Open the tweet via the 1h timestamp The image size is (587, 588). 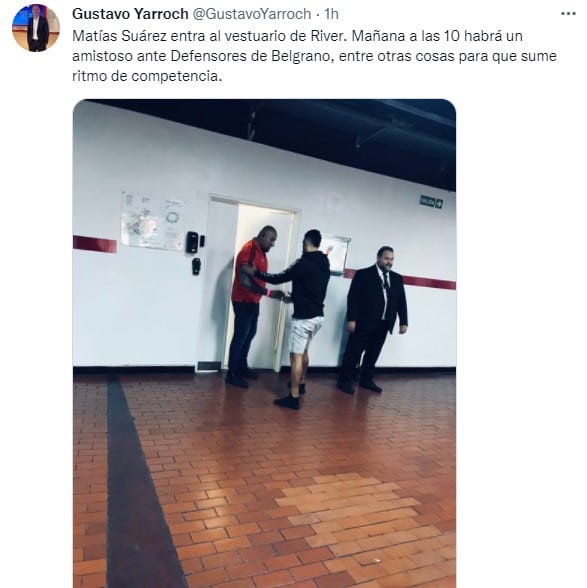pyautogui.click(x=332, y=14)
